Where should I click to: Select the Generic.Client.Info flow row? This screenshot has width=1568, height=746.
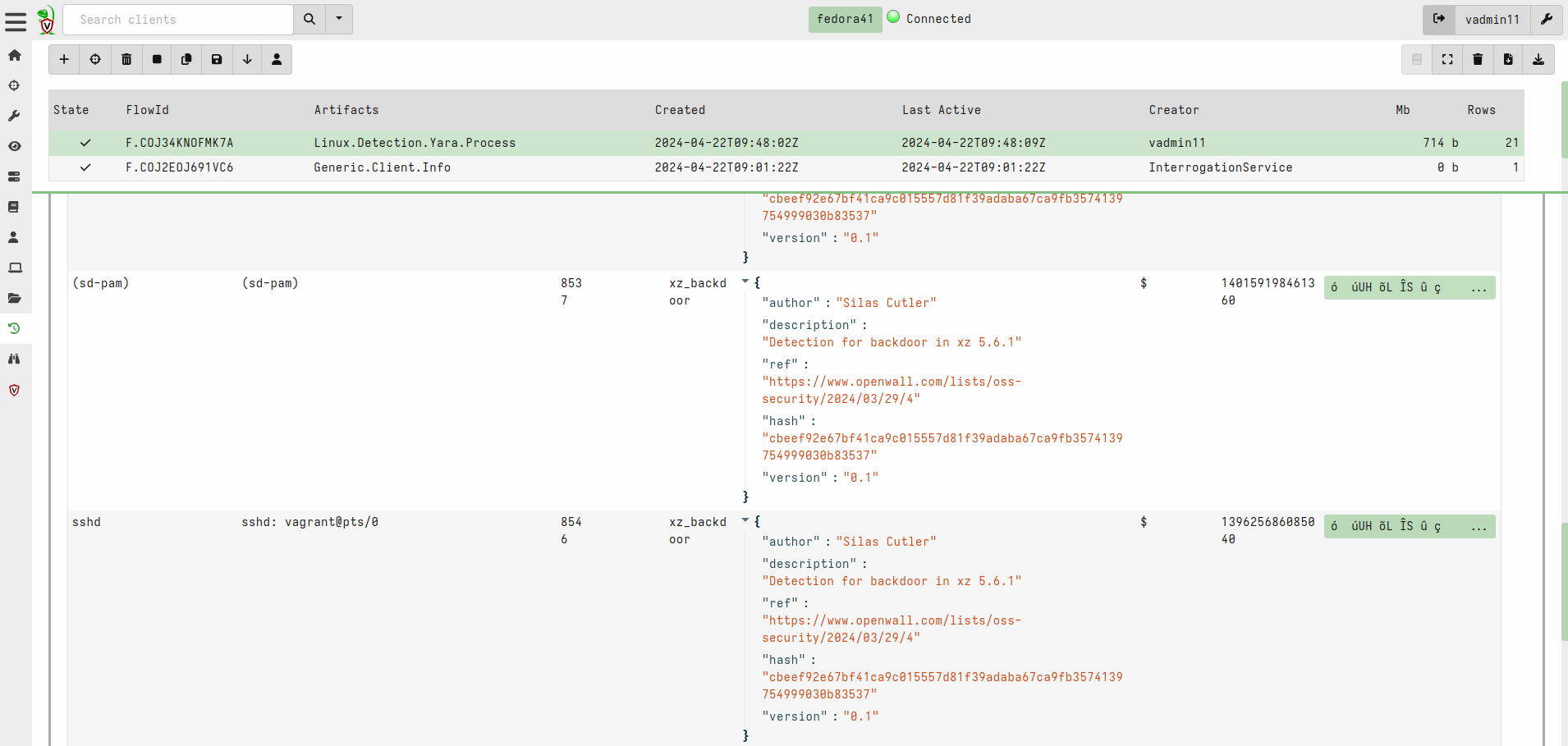(x=382, y=167)
